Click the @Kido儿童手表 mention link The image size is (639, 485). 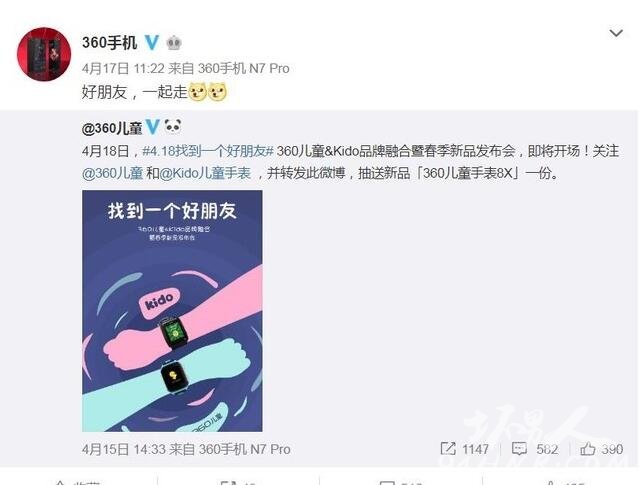click(205, 173)
